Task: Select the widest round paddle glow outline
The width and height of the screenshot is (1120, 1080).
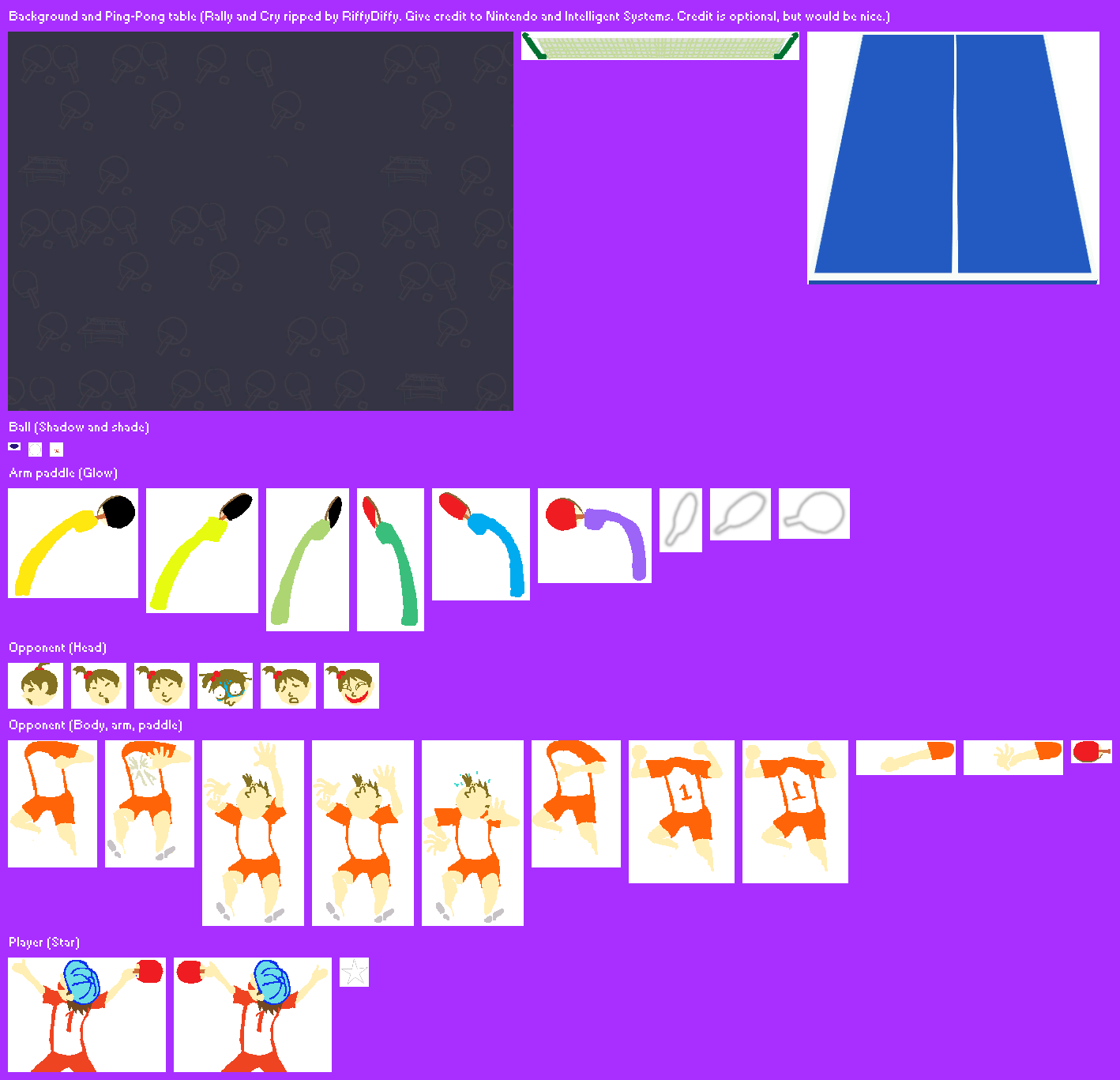Action: click(814, 514)
